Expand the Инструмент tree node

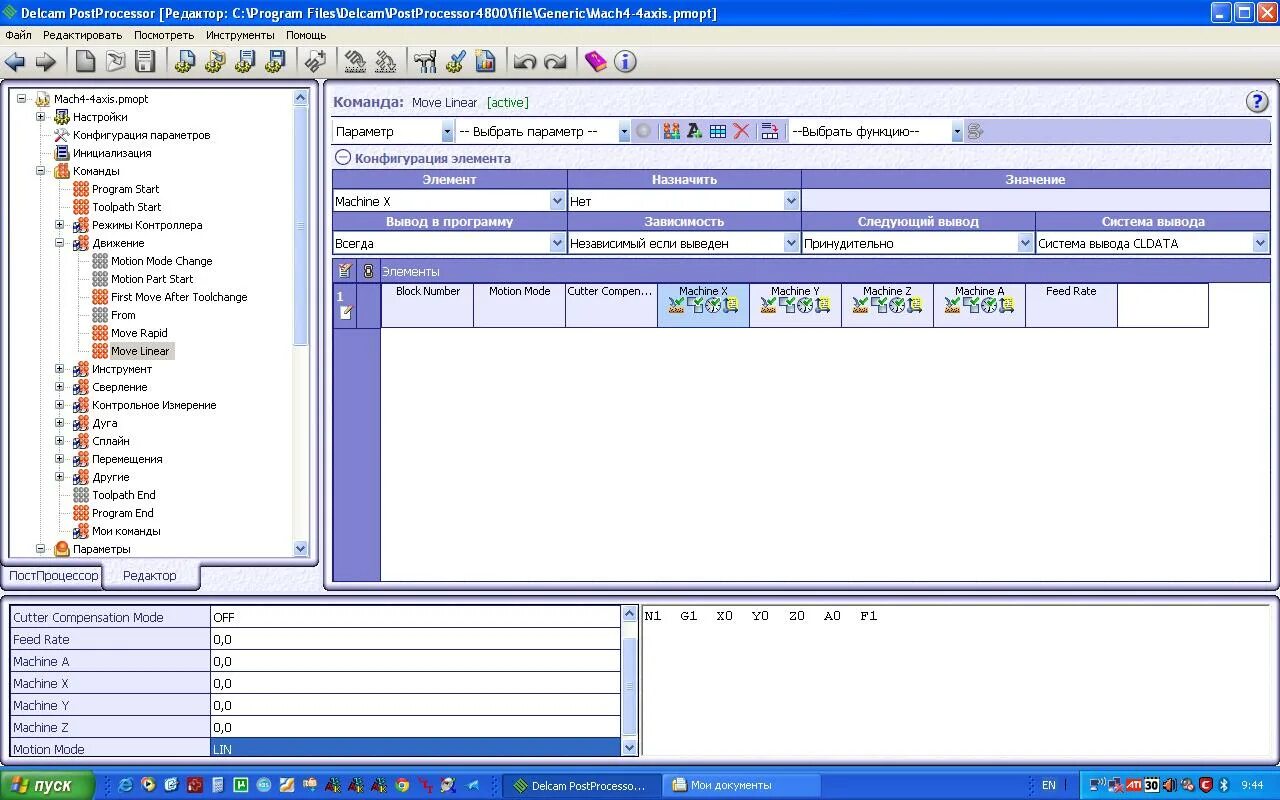coord(60,369)
